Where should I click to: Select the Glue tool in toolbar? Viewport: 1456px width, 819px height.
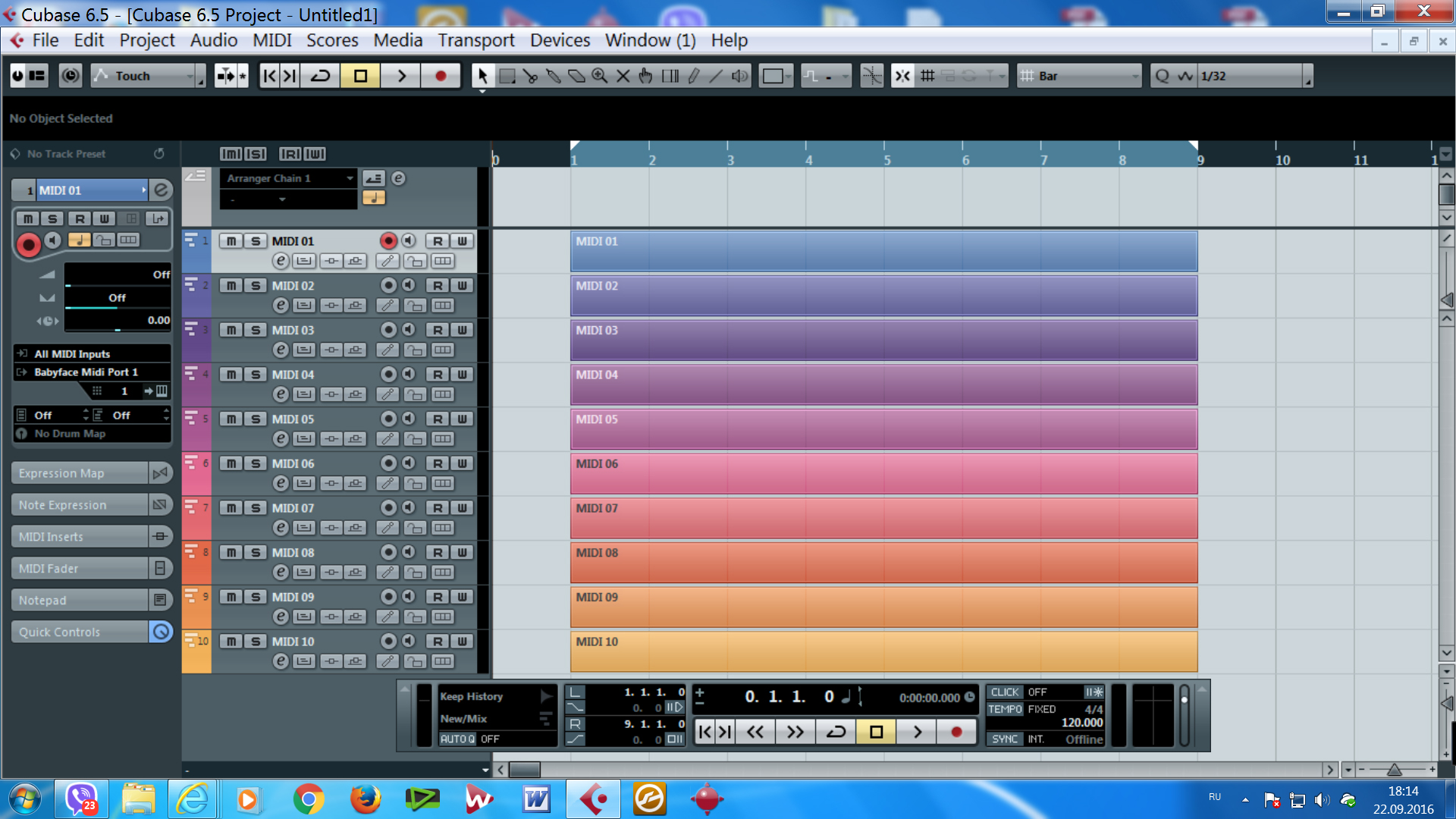(x=554, y=76)
